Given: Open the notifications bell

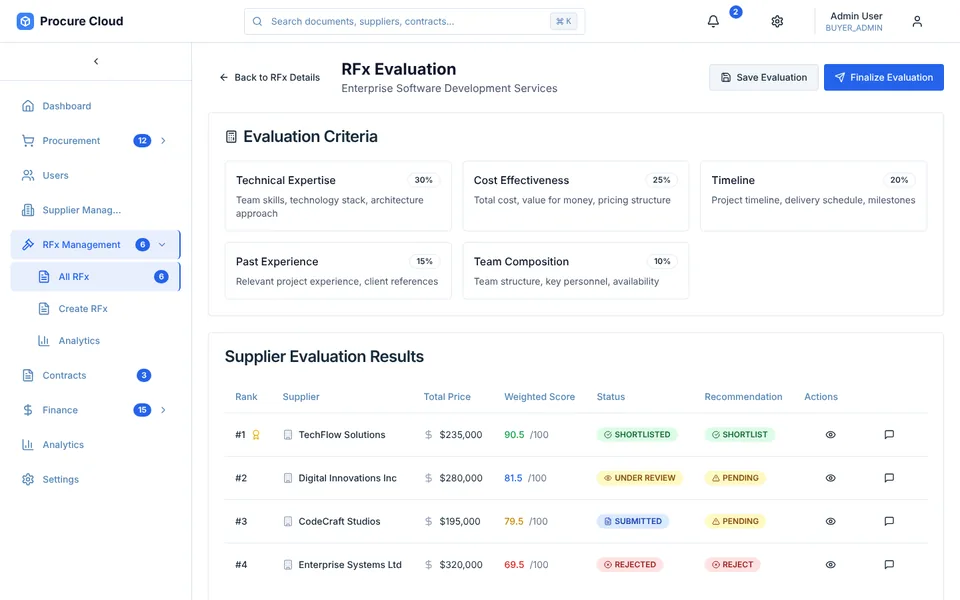Looking at the screenshot, I should tap(713, 21).
